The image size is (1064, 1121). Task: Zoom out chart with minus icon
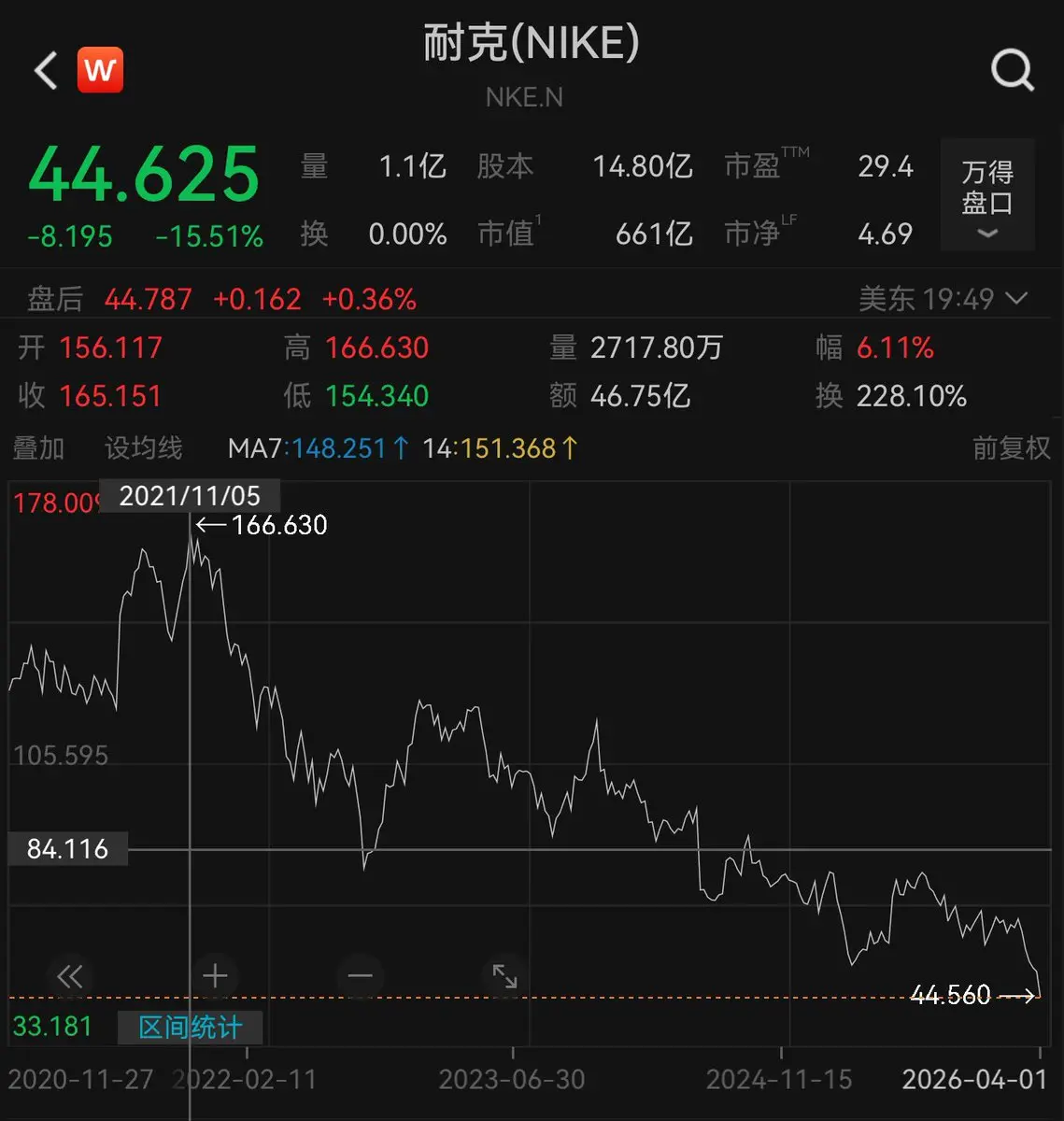[x=360, y=976]
